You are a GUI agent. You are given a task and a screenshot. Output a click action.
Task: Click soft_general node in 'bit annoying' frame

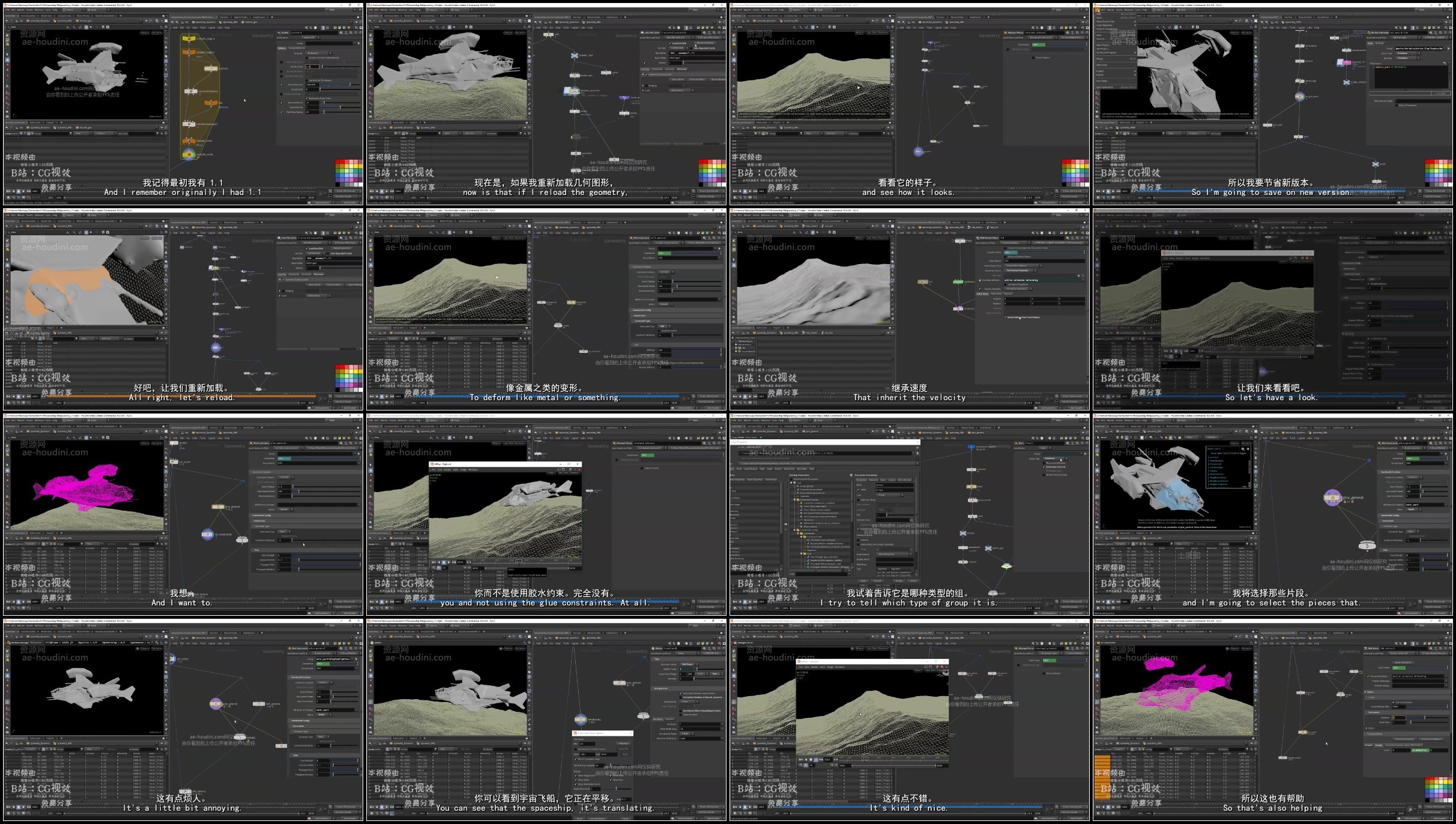(259, 704)
